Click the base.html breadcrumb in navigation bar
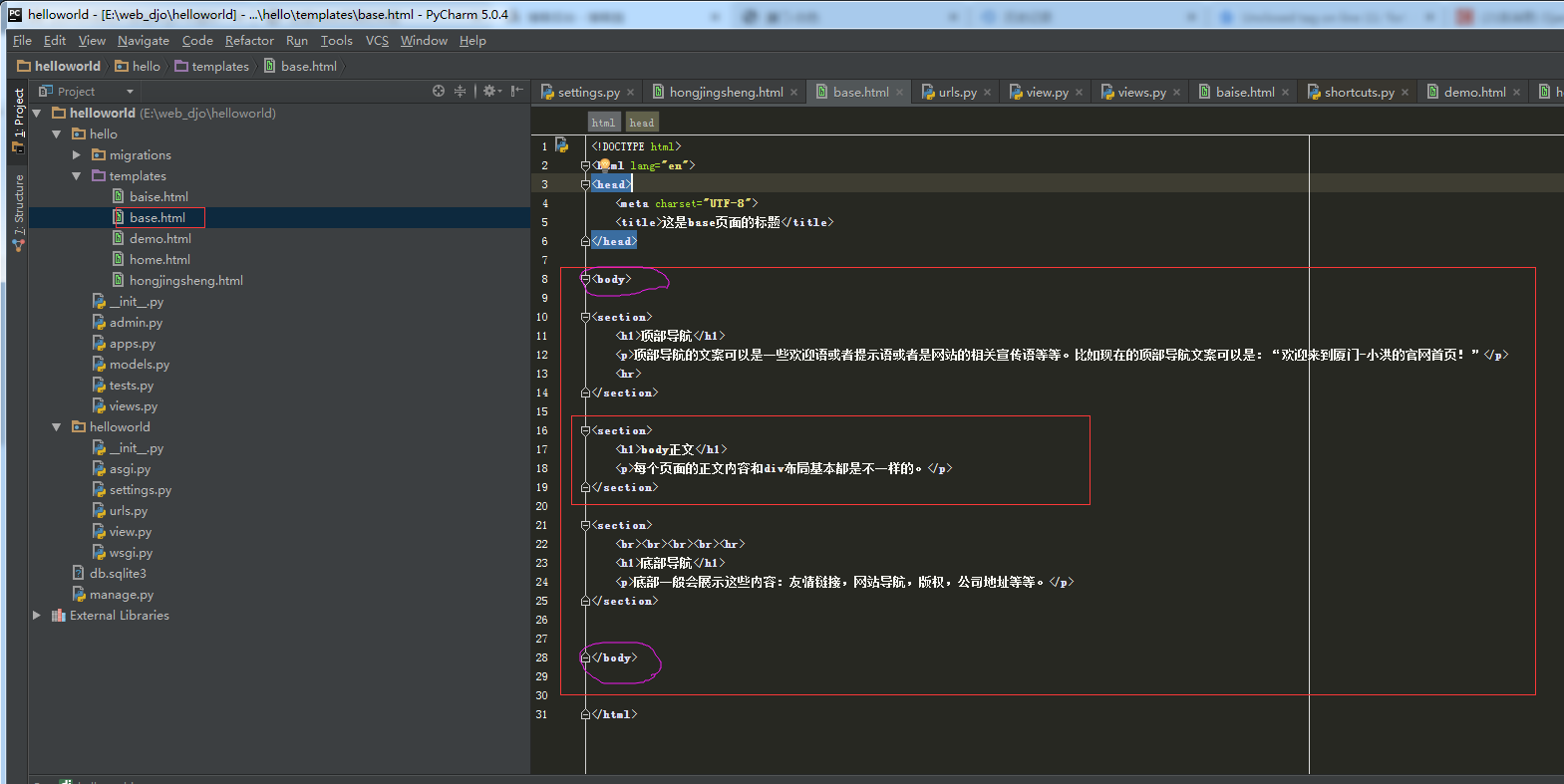Screen dimensions: 1564x784 [300, 67]
